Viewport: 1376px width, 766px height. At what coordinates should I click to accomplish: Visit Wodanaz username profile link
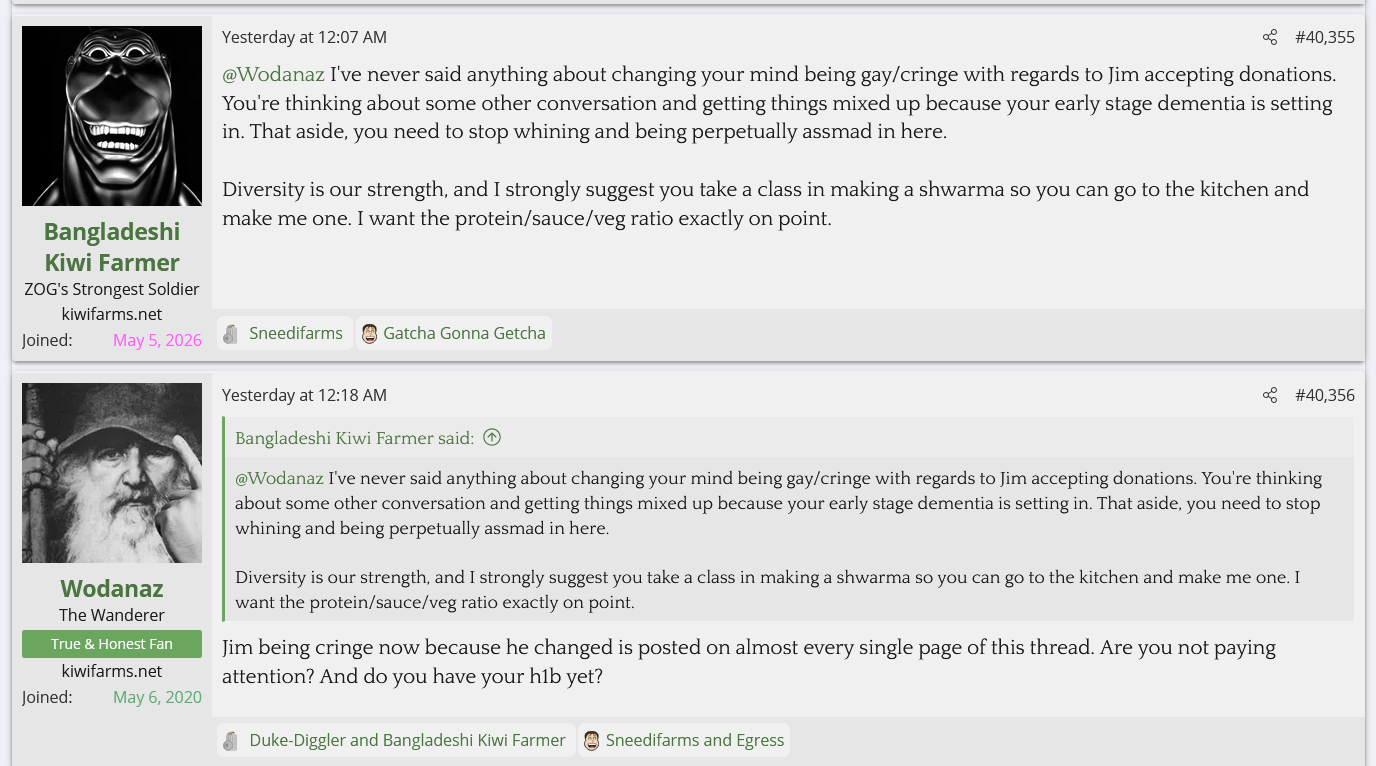click(x=112, y=588)
